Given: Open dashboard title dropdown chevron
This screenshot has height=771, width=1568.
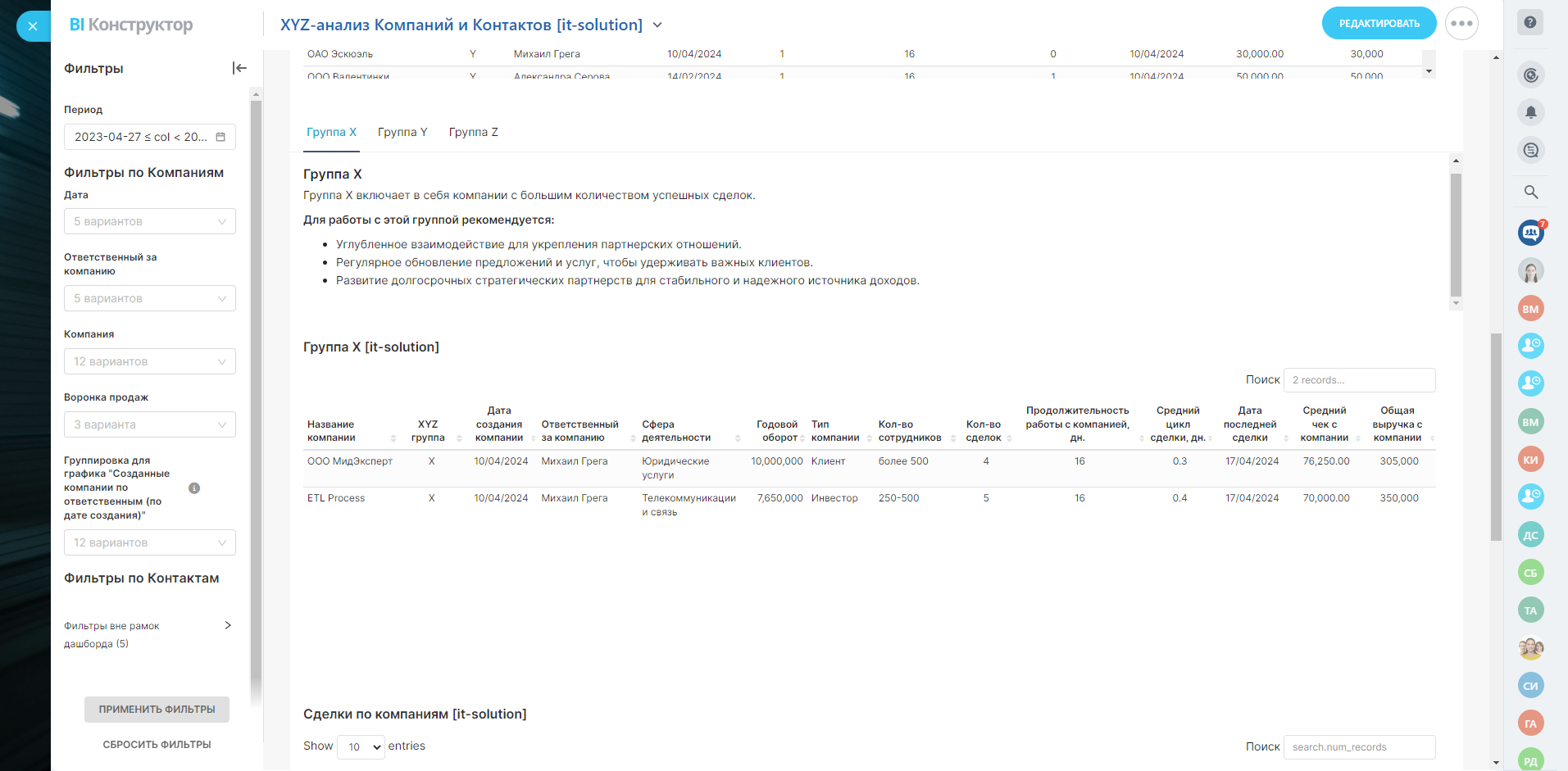Looking at the screenshot, I should tap(657, 25).
